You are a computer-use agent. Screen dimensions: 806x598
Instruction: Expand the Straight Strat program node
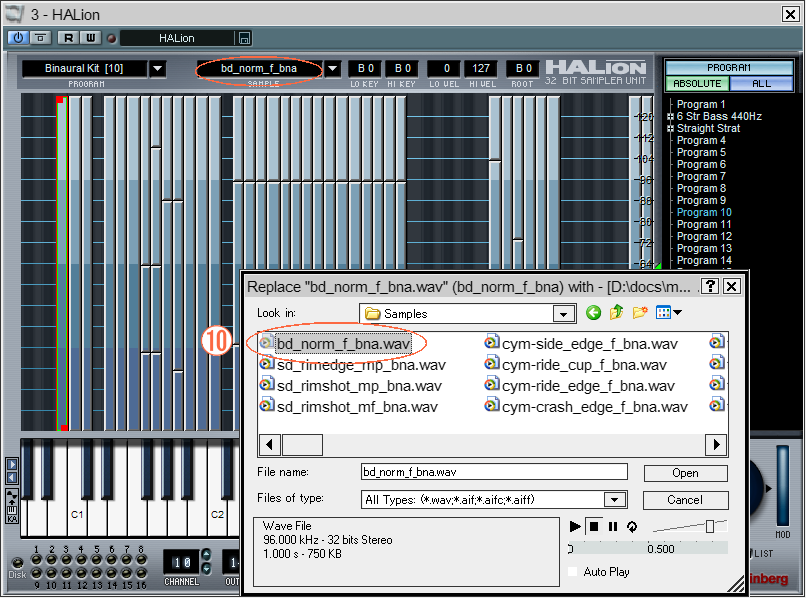pyautogui.click(x=670, y=129)
